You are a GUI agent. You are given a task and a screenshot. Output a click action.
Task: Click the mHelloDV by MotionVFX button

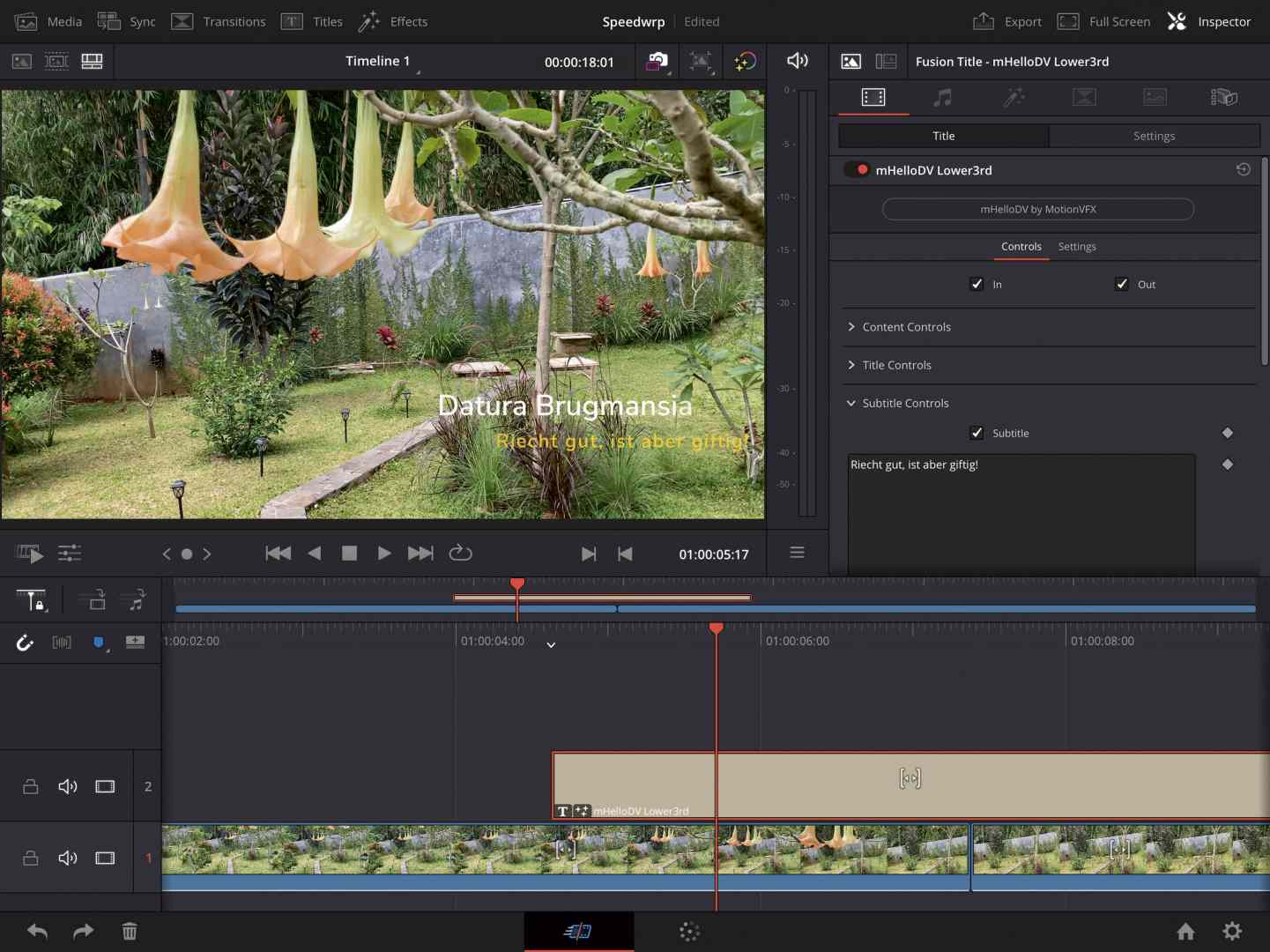click(1037, 209)
